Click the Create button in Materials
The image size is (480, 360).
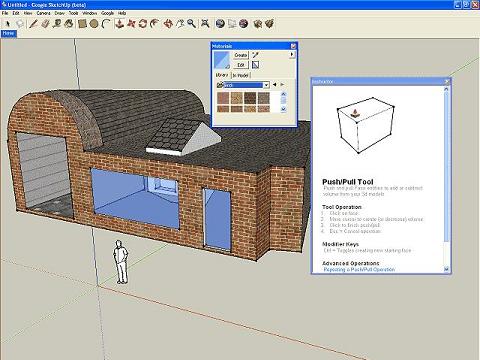click(241, 55)
